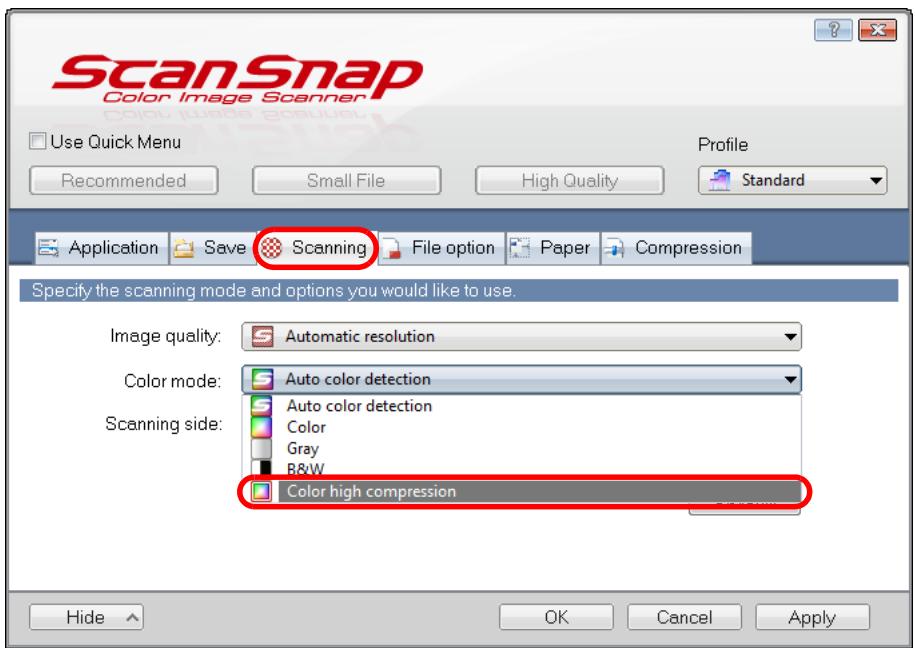Click the B&W option icon

point(261,469)
